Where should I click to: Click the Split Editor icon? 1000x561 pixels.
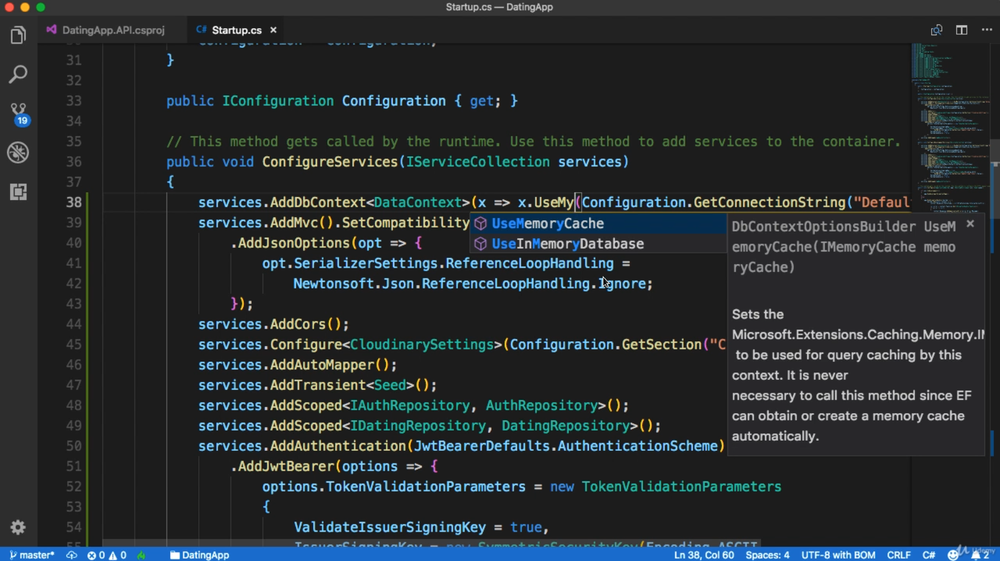[961, 30]
